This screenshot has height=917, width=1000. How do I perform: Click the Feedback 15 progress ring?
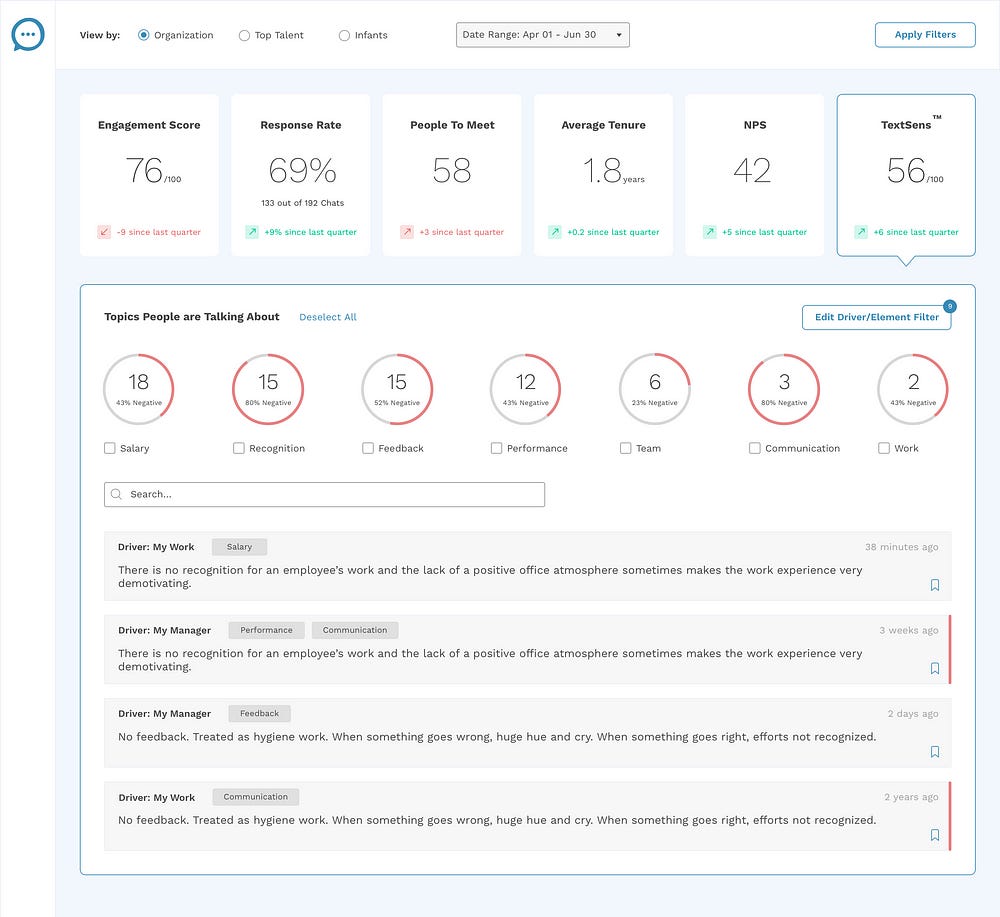click(397, 390)
